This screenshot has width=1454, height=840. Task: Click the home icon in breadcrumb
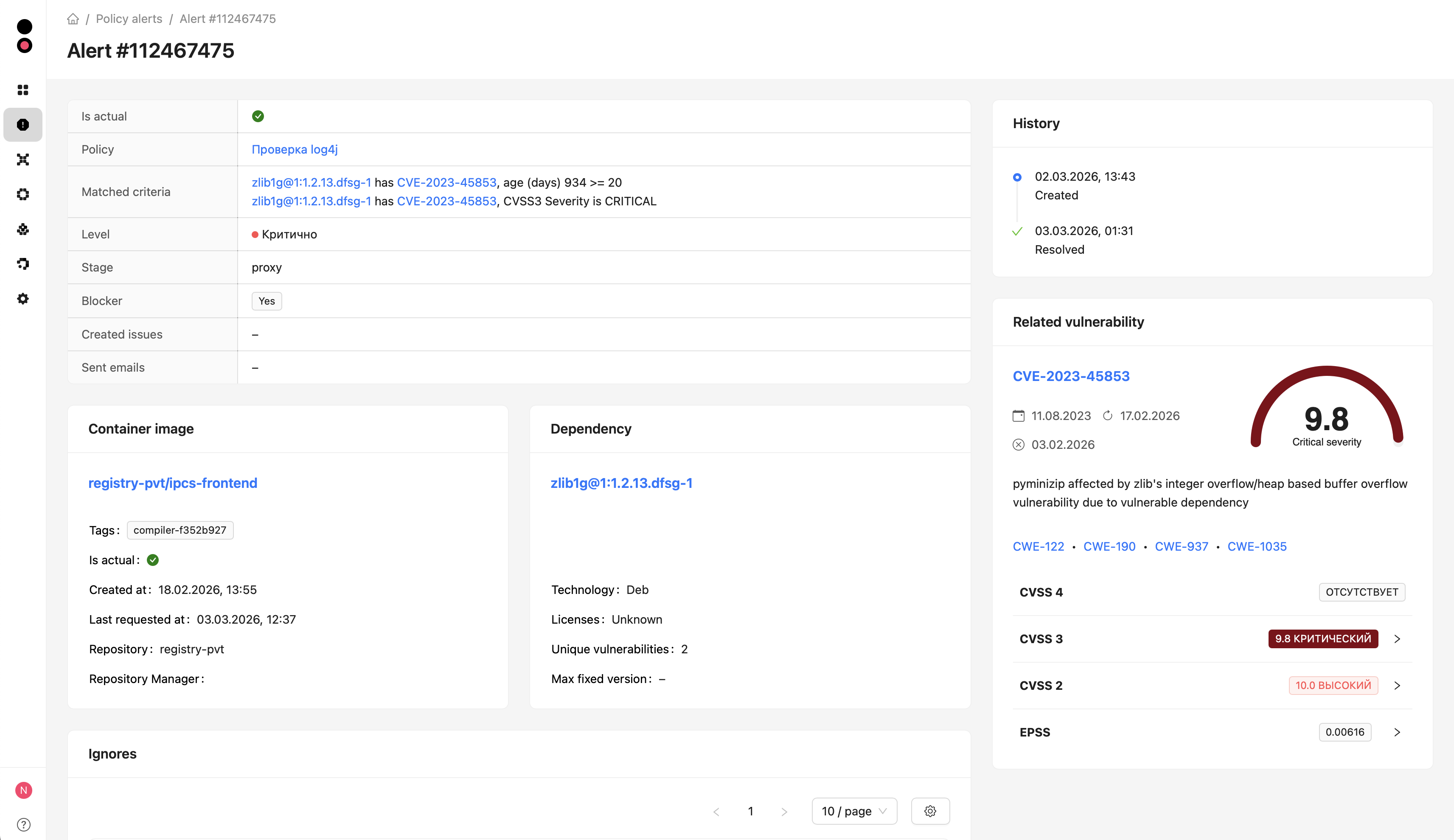pyautogui.click(x=73, y=19)
